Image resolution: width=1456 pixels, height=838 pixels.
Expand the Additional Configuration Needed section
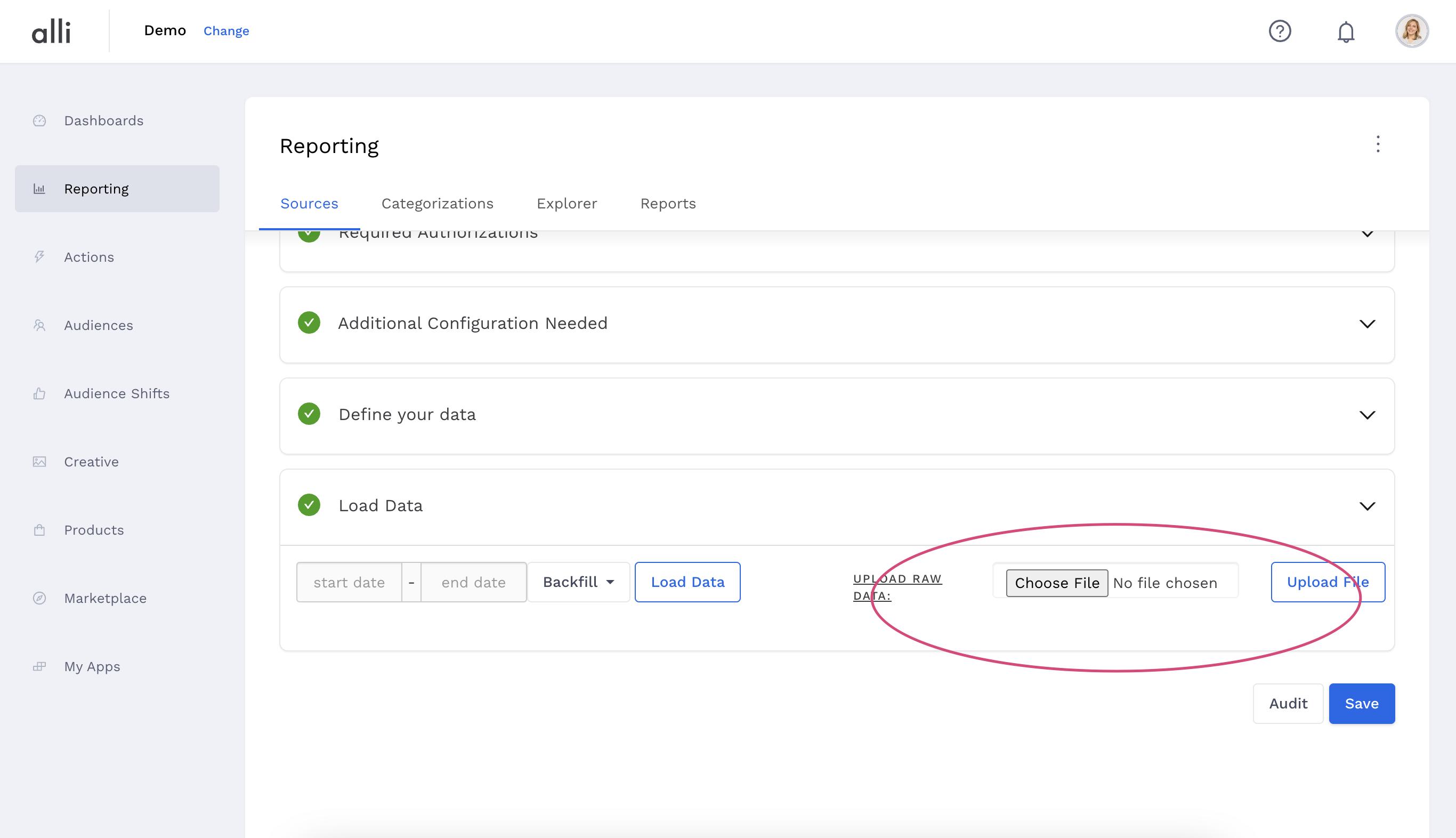pyautogui.click(x=1367, y=324)
